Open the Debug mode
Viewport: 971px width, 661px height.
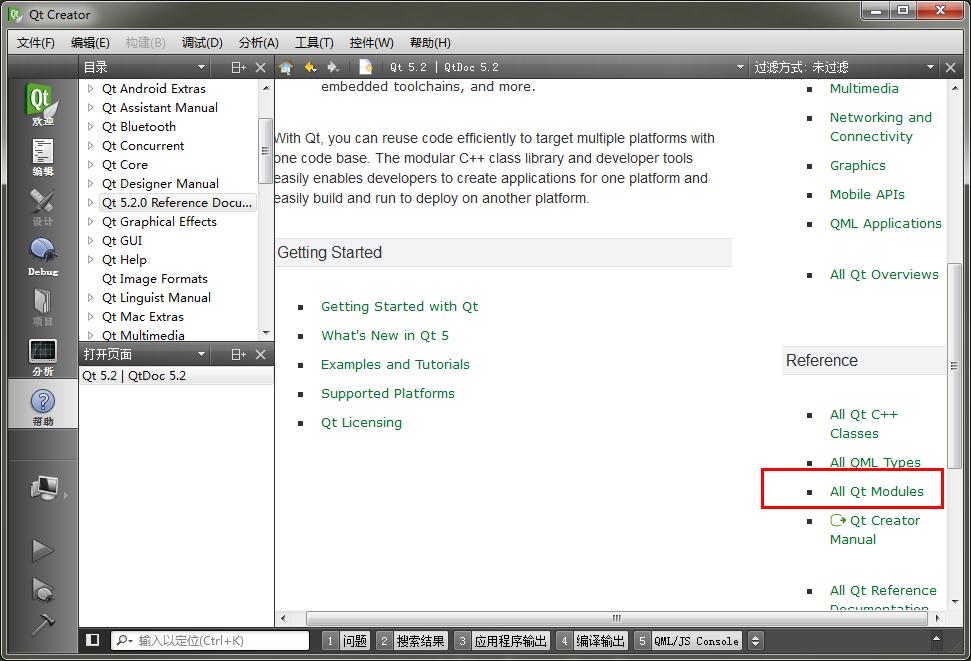tap(42, 257)
